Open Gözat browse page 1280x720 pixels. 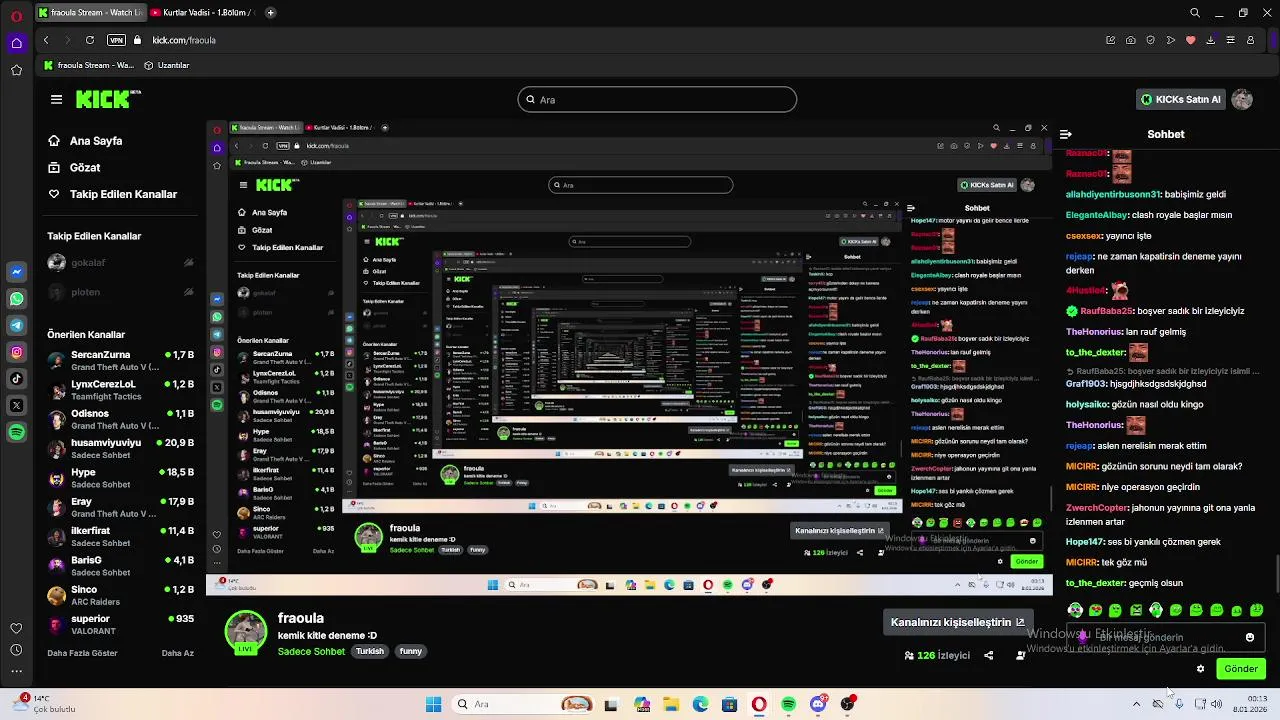pos(75,168)
